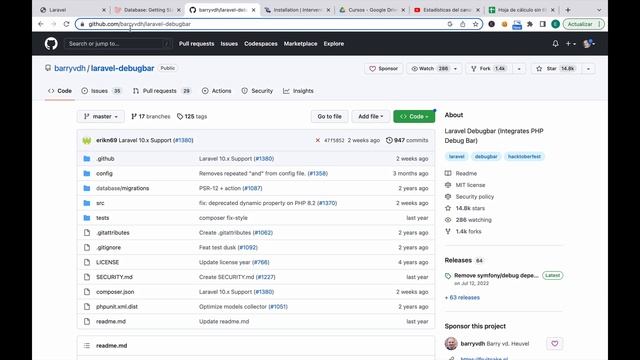Open a new browser tab
The image size is (640, 360).
(568, 10)
